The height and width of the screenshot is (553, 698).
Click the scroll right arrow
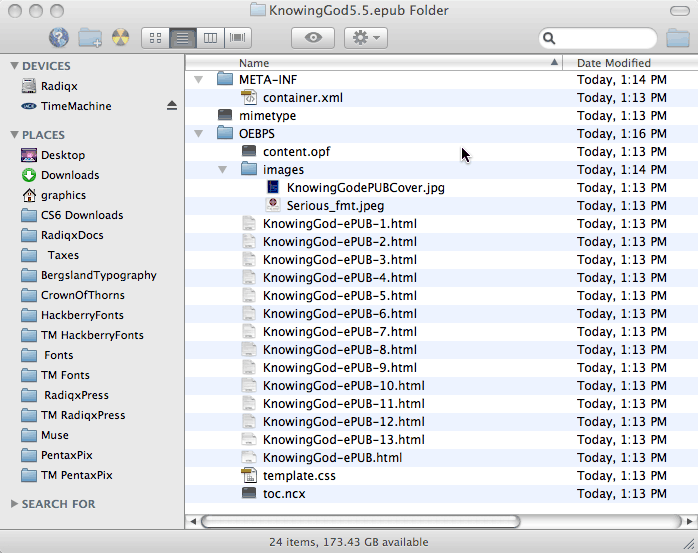pyautogui.click(x=690, y=521)
